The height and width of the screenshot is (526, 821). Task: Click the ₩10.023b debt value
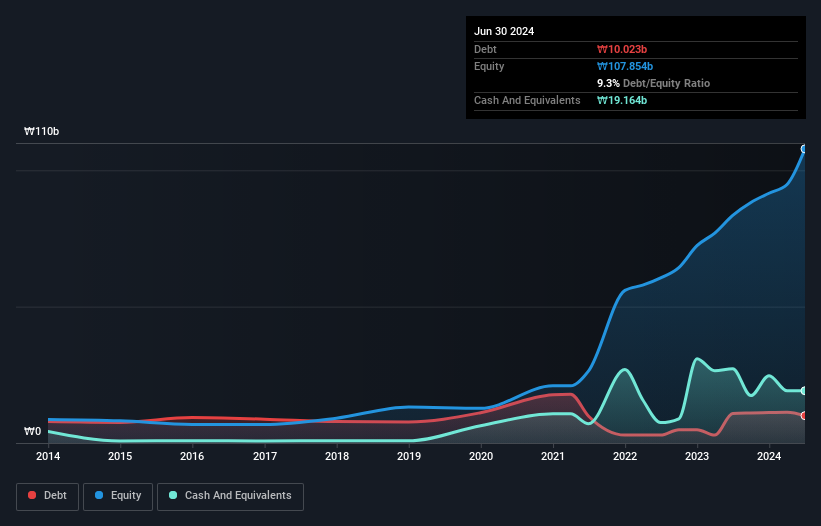622,49
